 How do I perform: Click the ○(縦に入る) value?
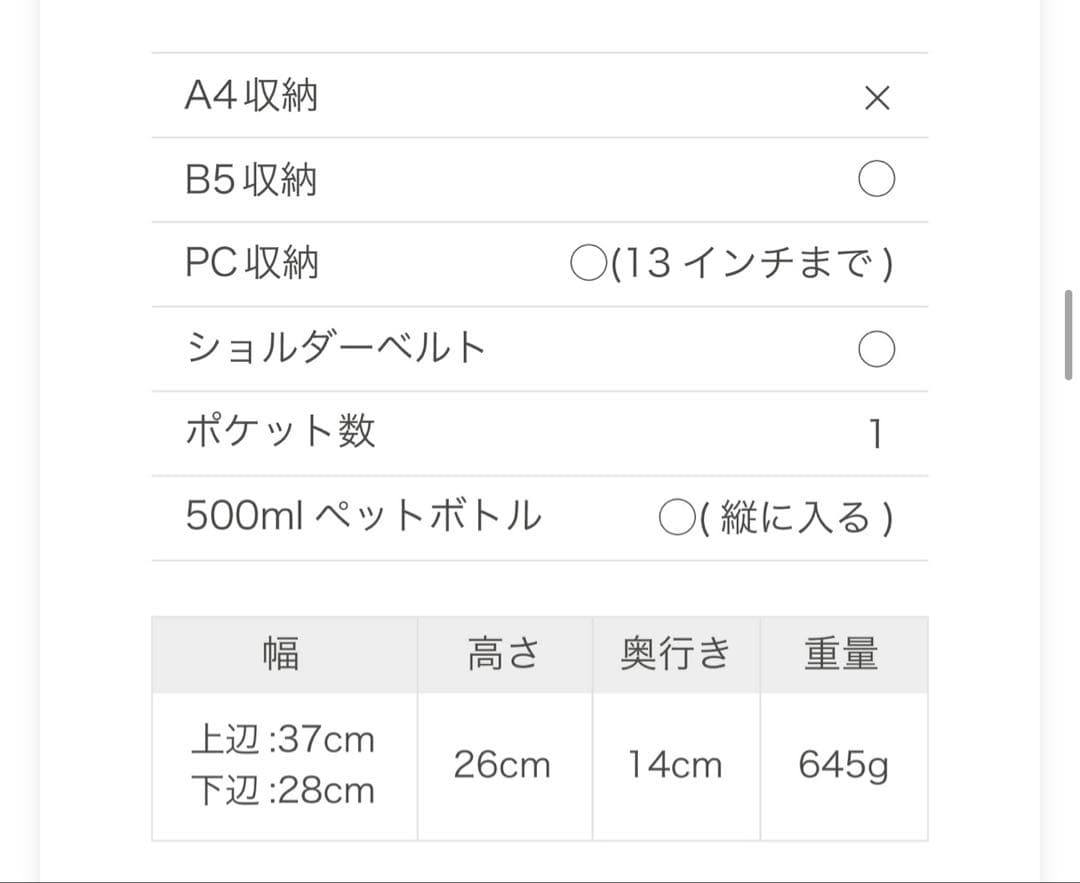coord(775,517)
